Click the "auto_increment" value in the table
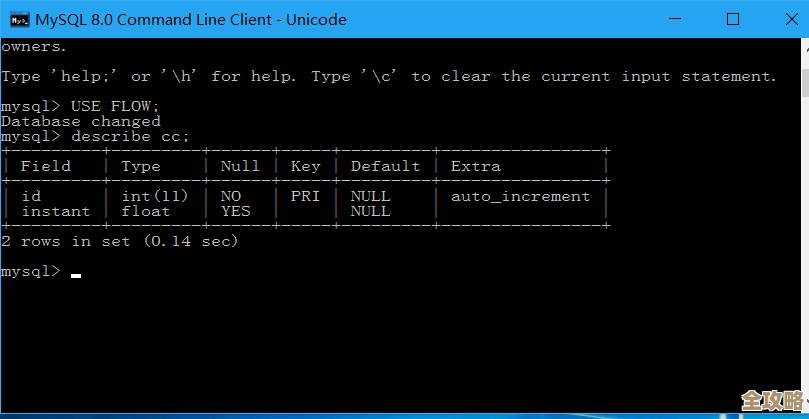Image resolution: width=809 pixels, height=419 pixels. point(520,196)
